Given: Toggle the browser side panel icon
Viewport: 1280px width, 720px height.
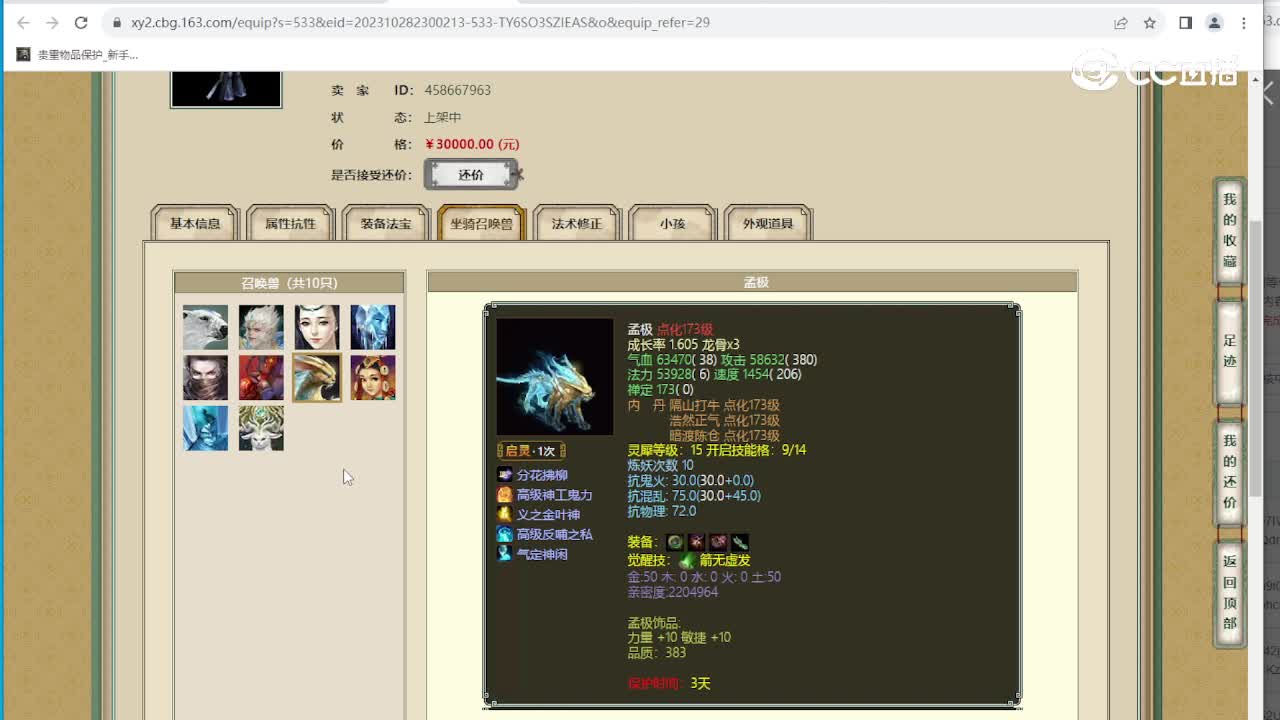Looking at the screenshot, I should pos(1185,22).
